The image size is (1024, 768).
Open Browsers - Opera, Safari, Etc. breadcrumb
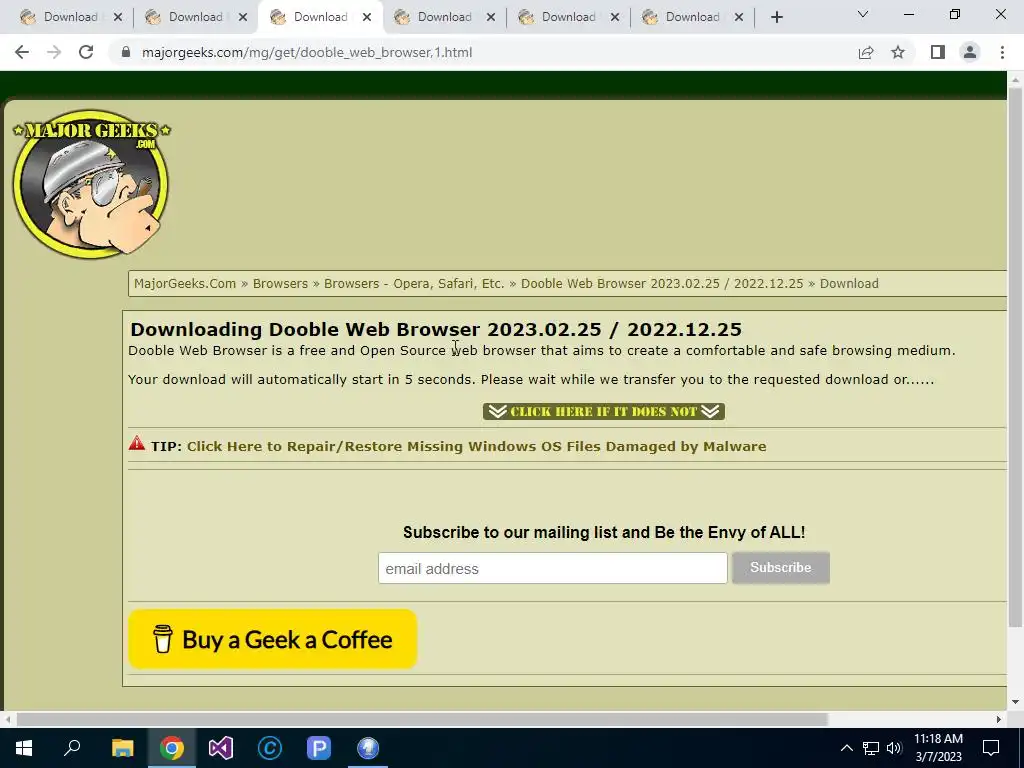tap(414, 283)
